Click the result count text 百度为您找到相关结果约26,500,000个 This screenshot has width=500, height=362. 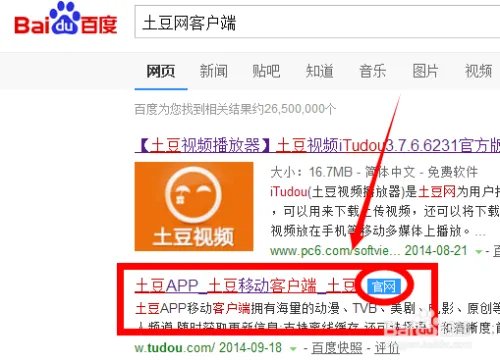coord(235,109)
